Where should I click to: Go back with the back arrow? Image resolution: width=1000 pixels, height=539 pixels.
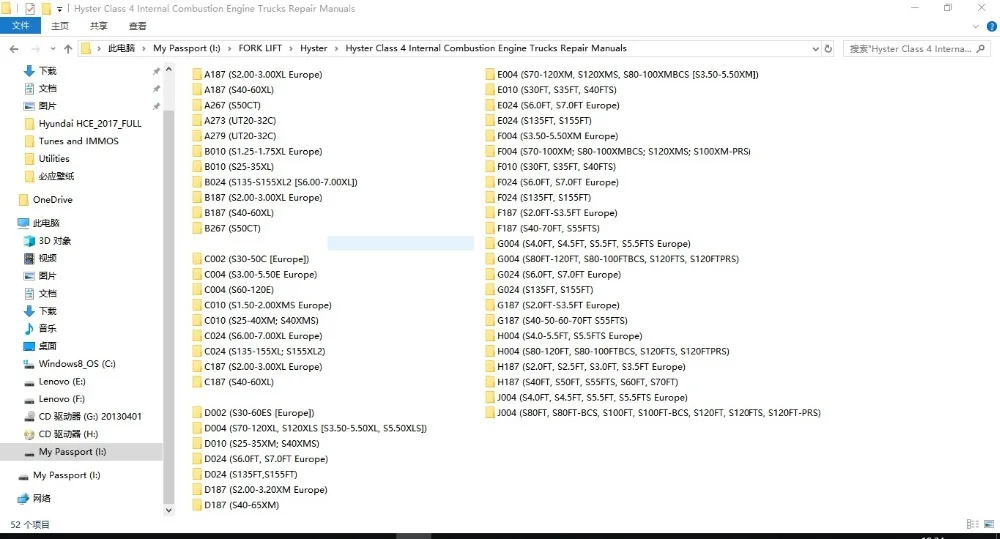coord(14,48)
